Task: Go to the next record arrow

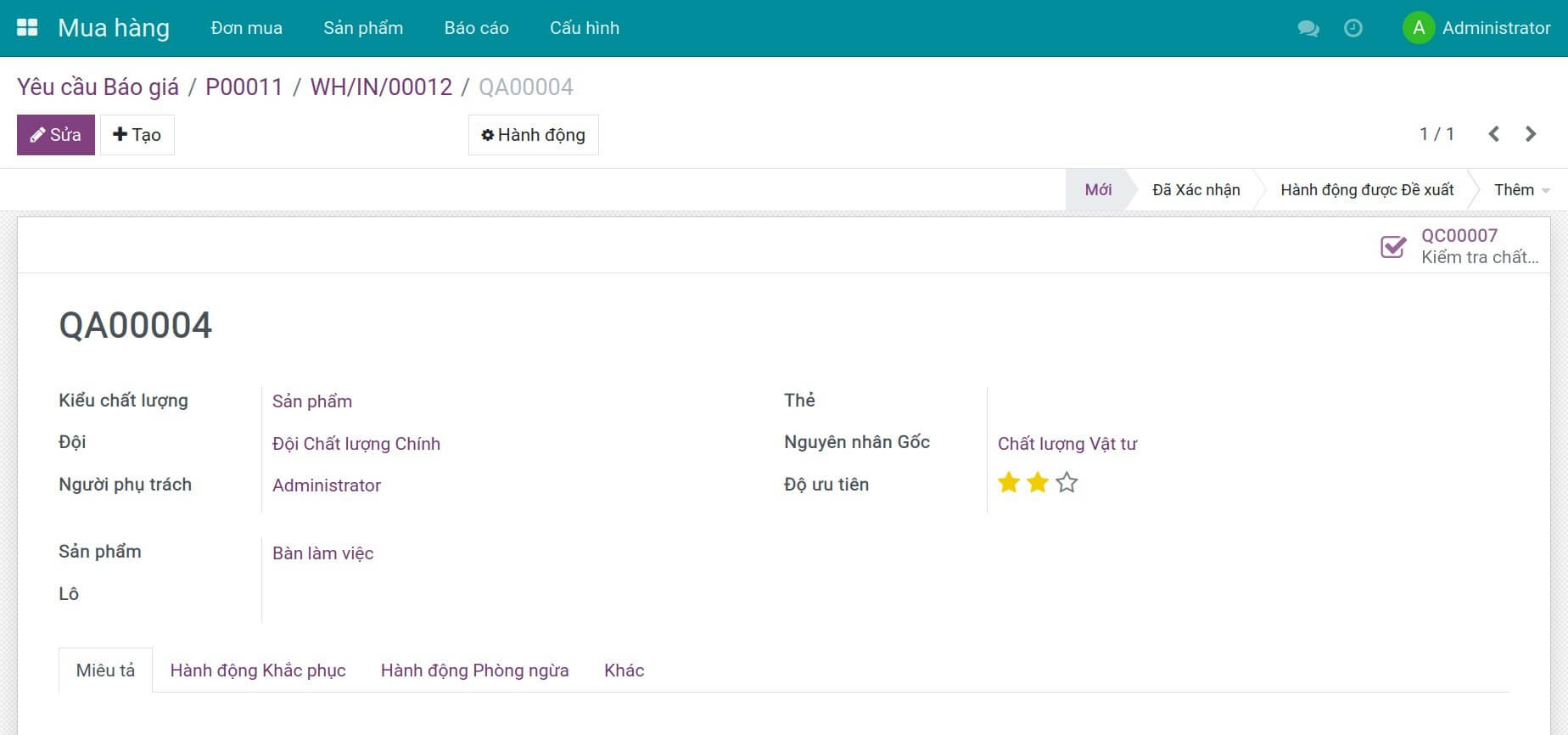Action: tap(1531, 134)
